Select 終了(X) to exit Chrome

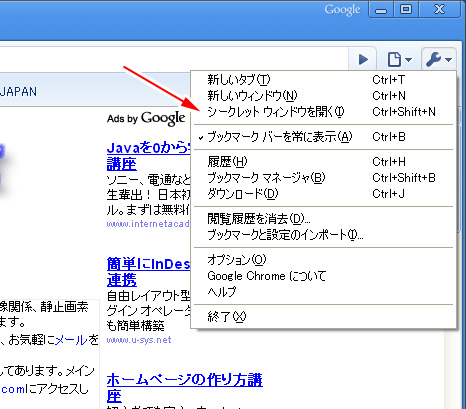(323, 317)
